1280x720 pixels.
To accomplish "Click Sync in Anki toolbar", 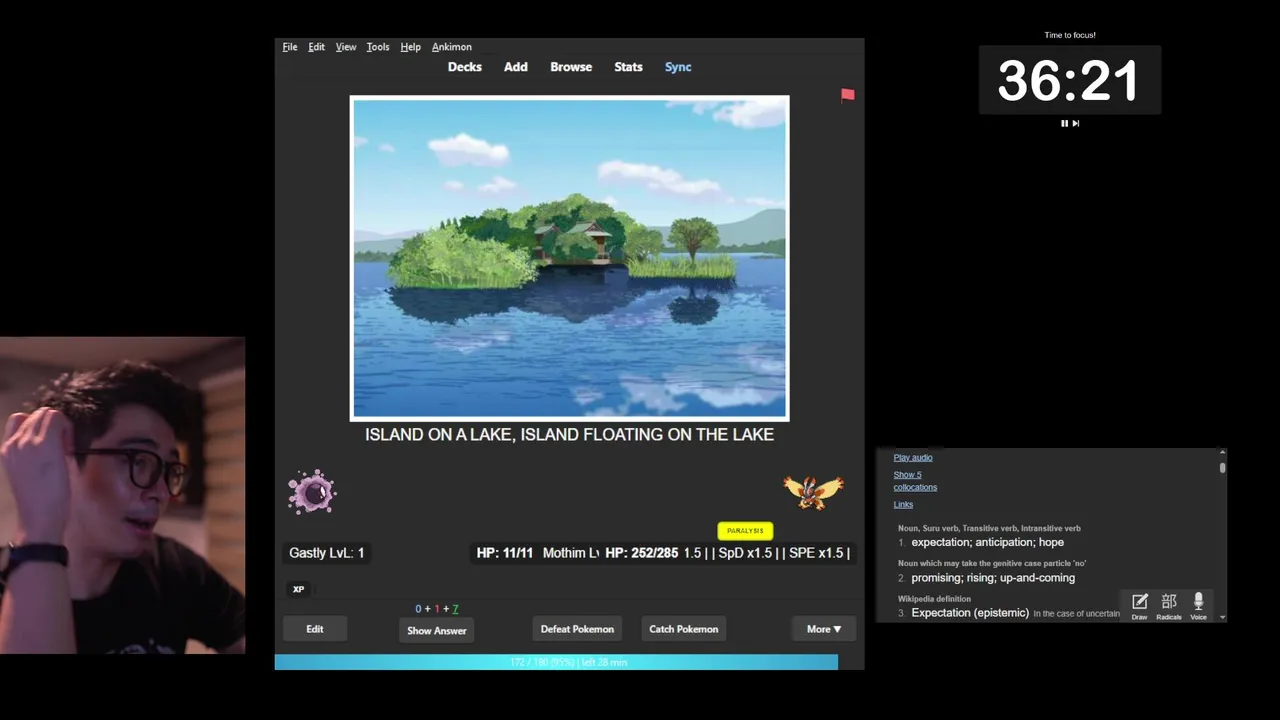I will point(678,67).
